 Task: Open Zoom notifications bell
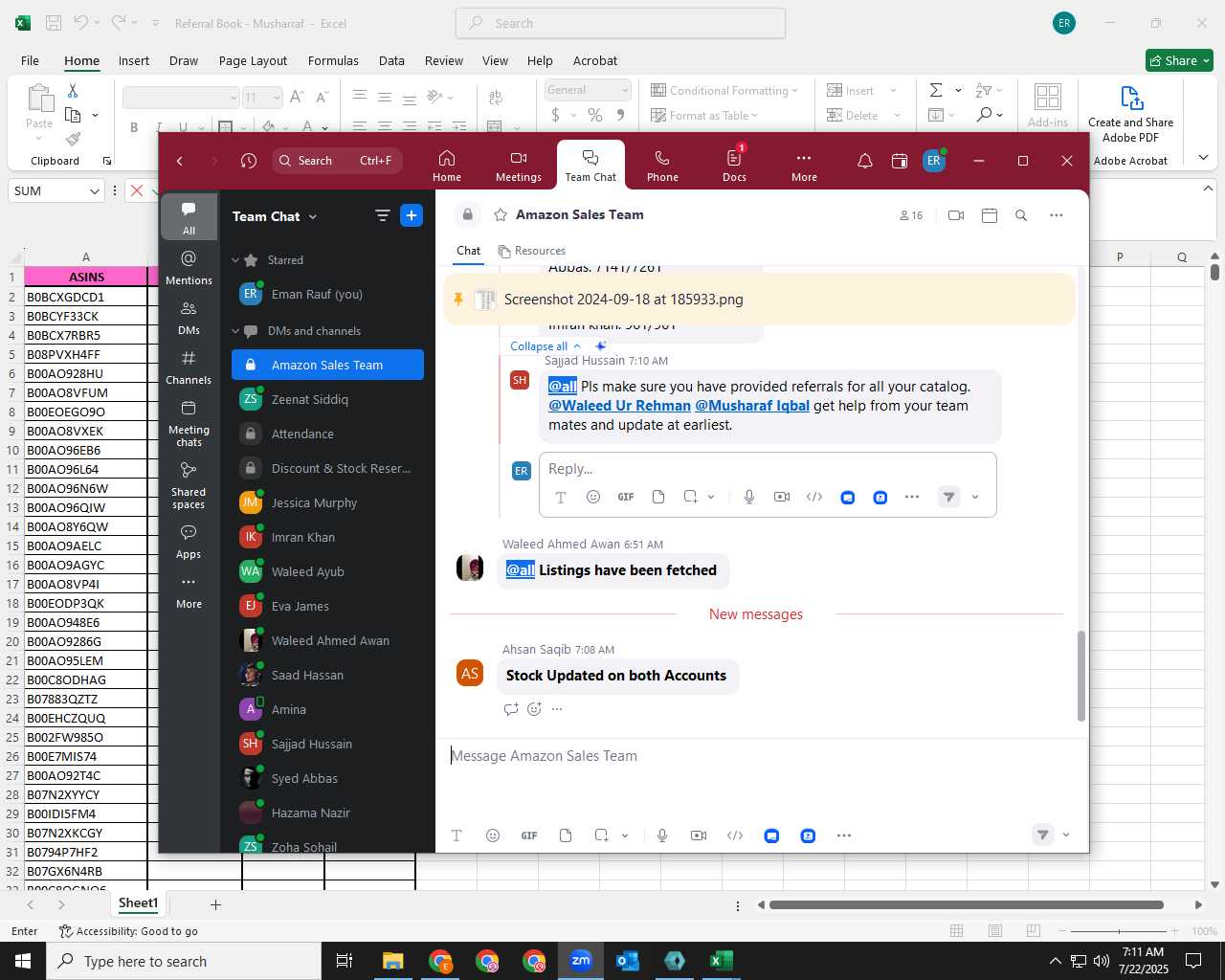(x=864, y=162)
